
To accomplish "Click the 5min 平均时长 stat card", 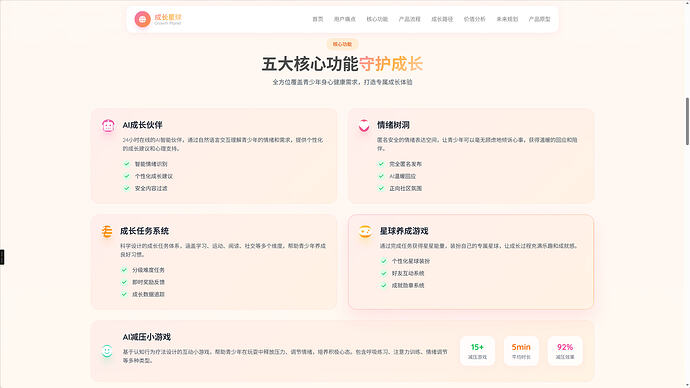I will (521, 351).
